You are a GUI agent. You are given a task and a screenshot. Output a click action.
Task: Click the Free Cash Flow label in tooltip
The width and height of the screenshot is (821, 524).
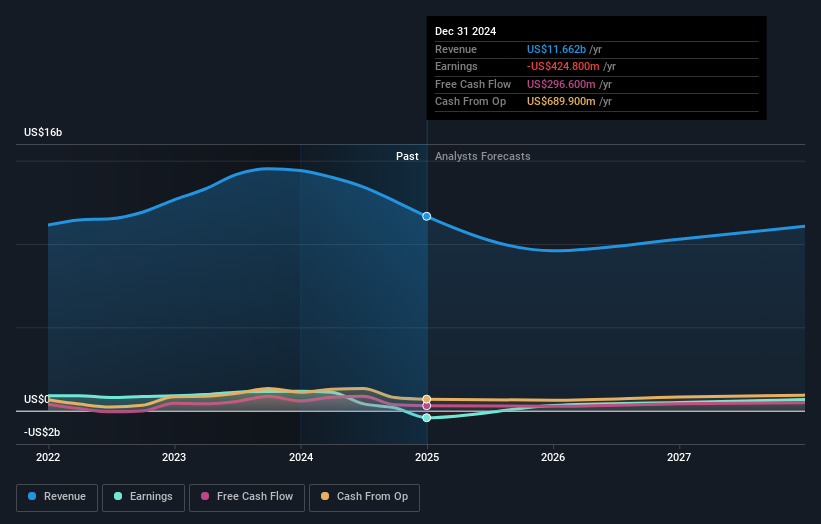(473, 84)
